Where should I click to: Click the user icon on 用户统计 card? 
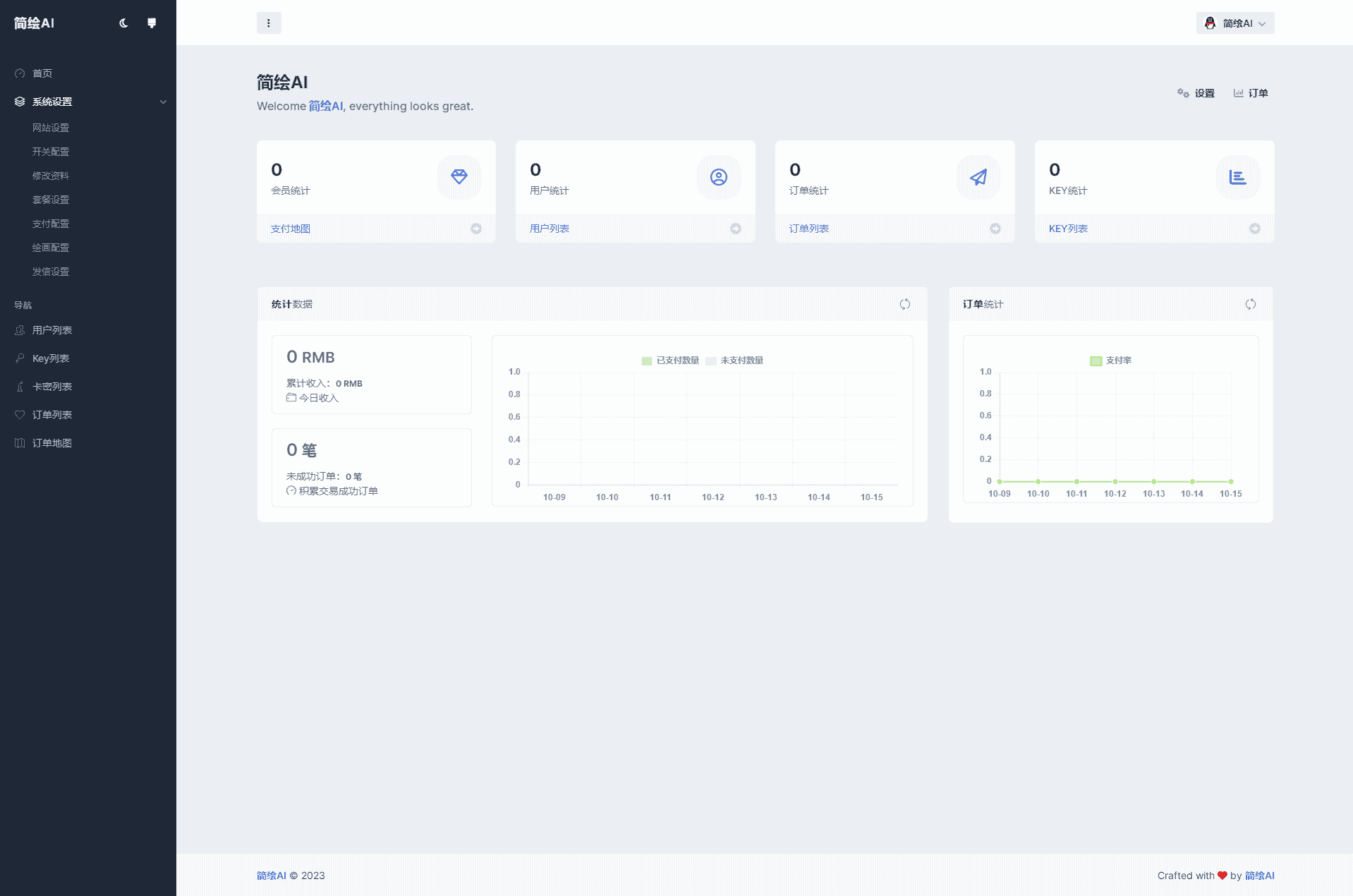coord(718,177)
